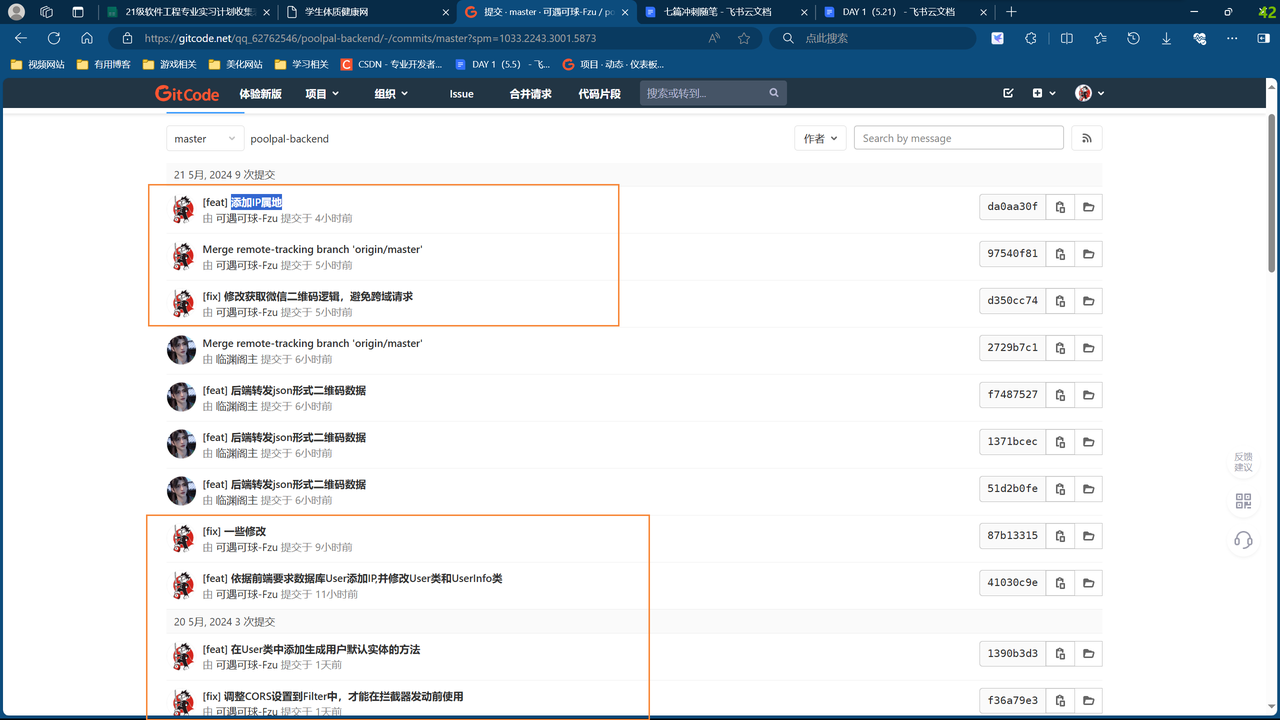
Task: Open the to-do list icon in GitCode header
Action: pyautogui.click(x=1008, y=93)
